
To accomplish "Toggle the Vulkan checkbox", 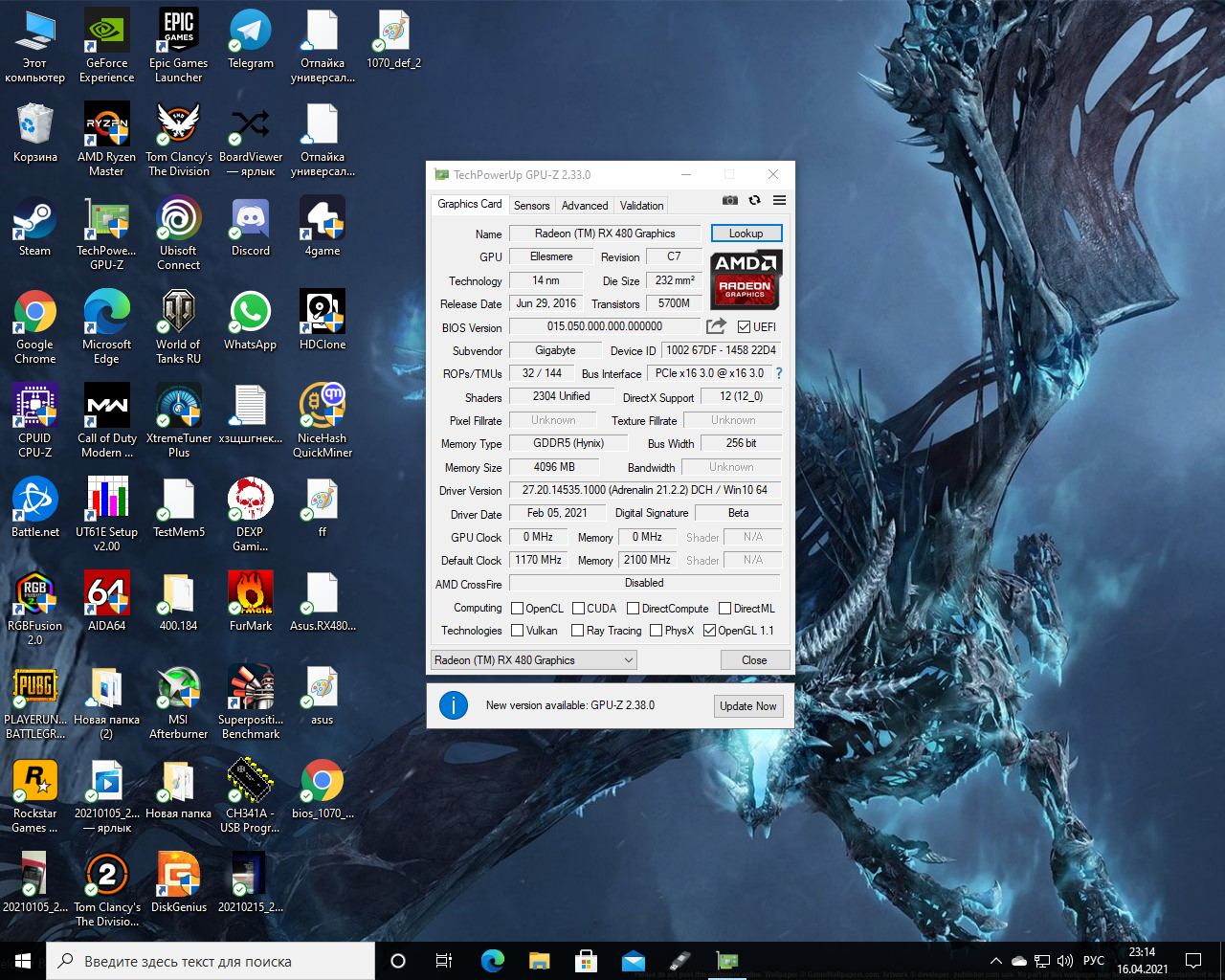I will click(518, 631).
